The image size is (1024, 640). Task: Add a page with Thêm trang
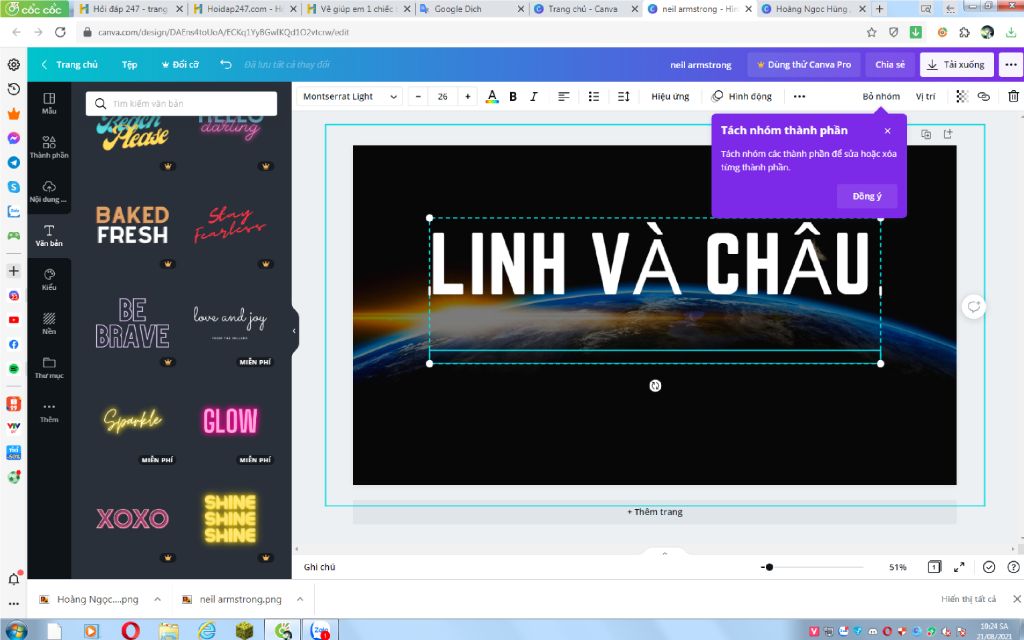pyautogui.click(x=655, y=512)
